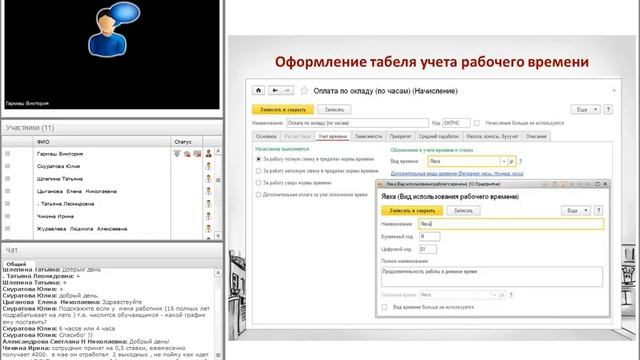640x360 pixels.
Task: Click the 1C icon in the Явка dialog title bar
Action: [381, 184]
